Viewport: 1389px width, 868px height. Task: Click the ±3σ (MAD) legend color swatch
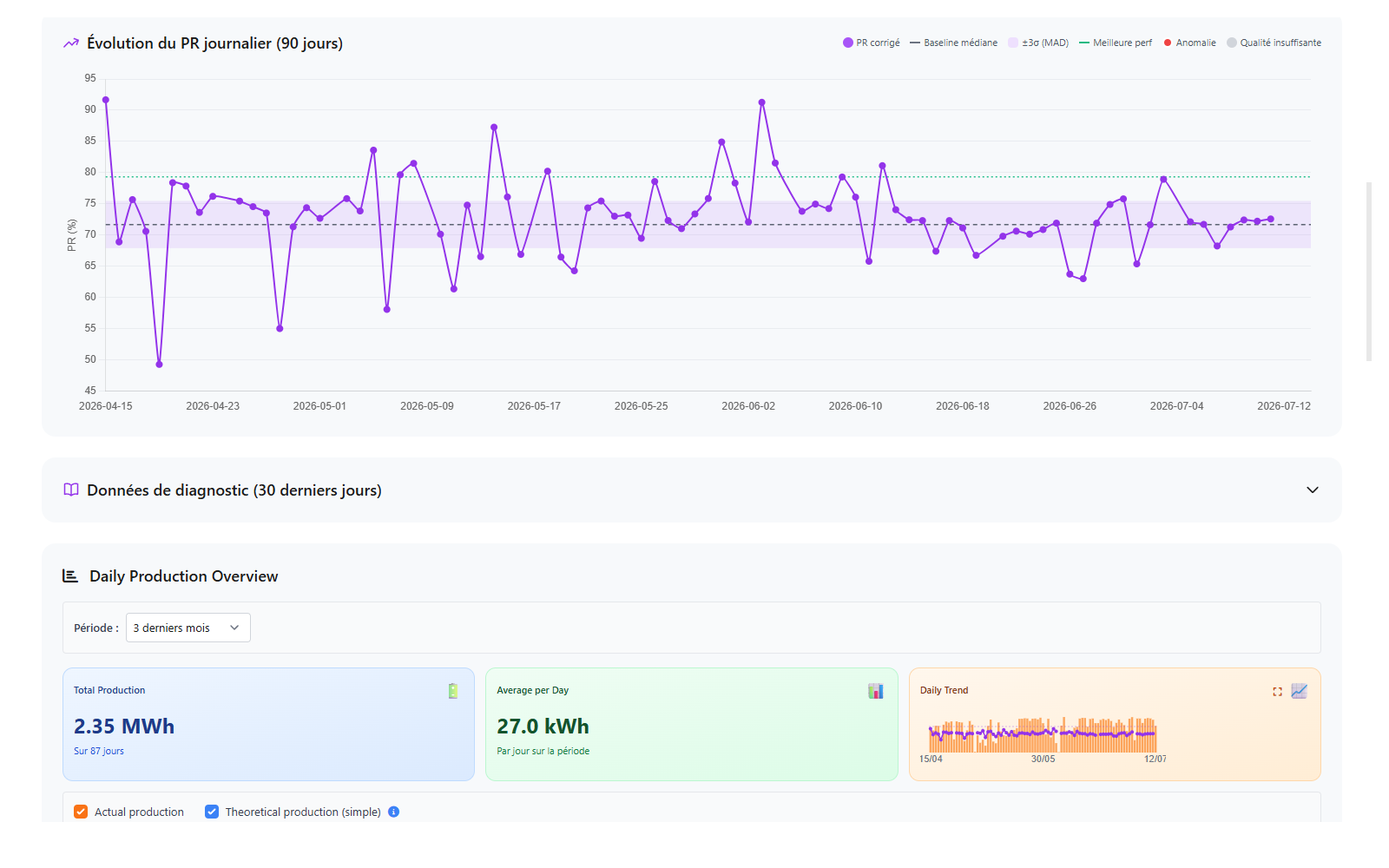tap(1013, 43)
